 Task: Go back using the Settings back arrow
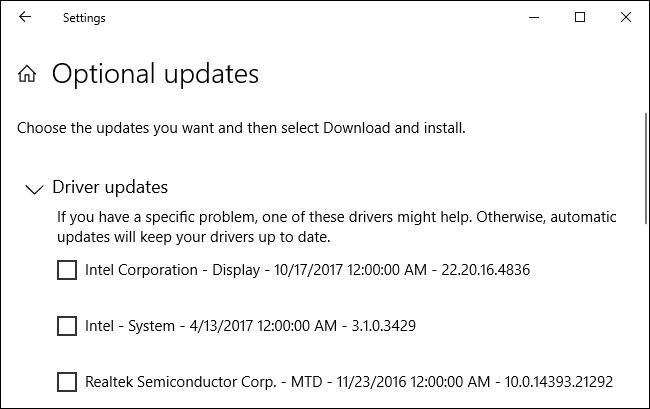(x=25, y=17)
